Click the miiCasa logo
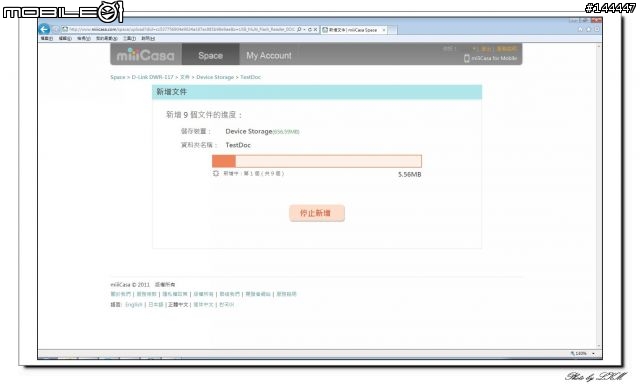Screen dimensions: 640x388 click(x=145, y=55)
